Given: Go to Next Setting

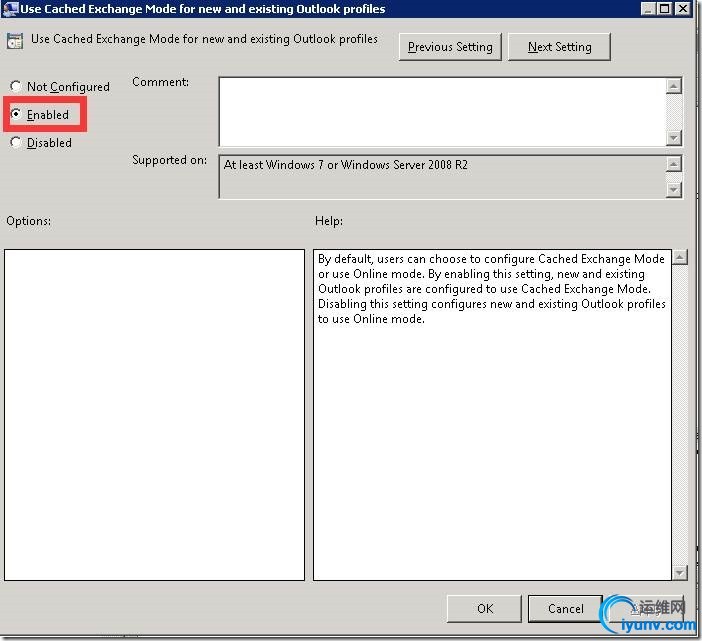Looking at the screenshot, I should [559, 47].
